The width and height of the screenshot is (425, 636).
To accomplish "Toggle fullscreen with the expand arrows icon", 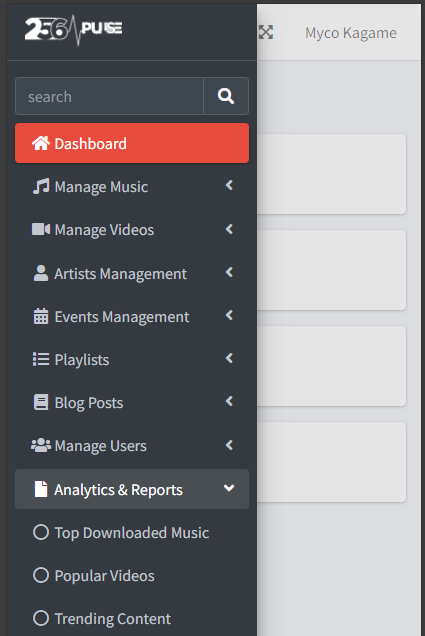I will pyautogui.click(x=266, y=32).
